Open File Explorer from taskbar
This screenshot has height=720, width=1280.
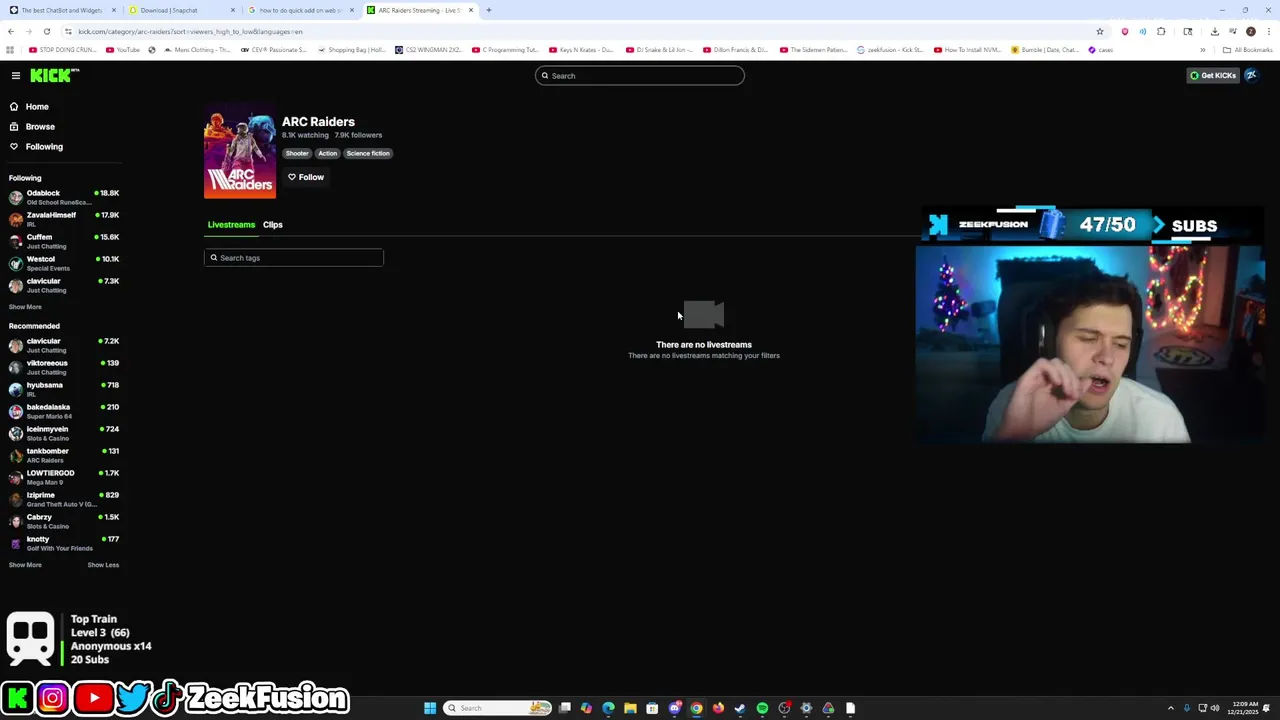630,708
